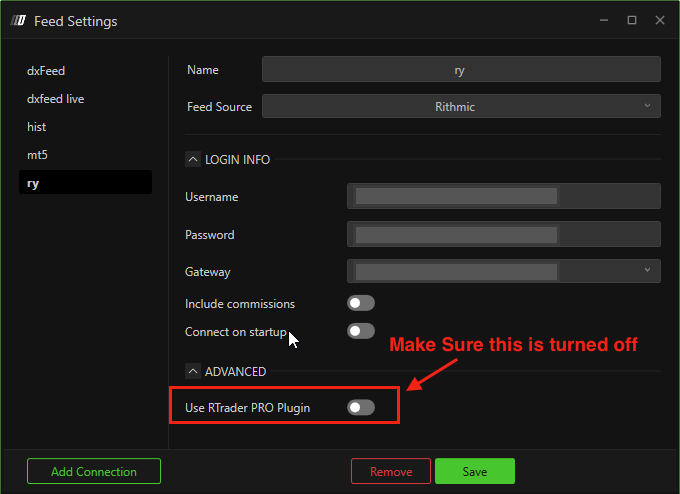
Task: Maximize the Feed Settings window
Action: click(632, 20)
